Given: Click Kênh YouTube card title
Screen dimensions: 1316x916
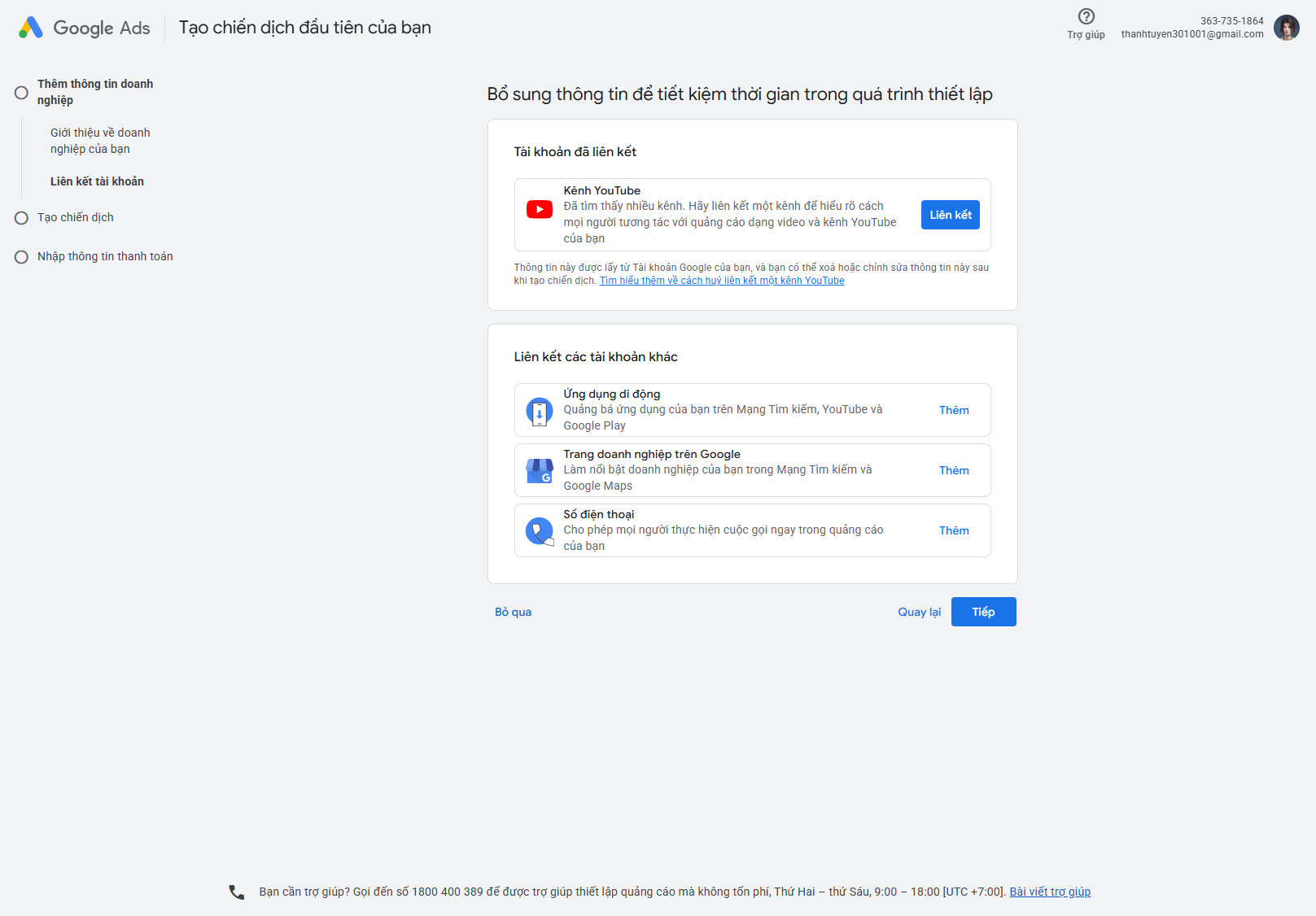Looking at the screenshot, I should pyautogui.click(x=601, y=190).
